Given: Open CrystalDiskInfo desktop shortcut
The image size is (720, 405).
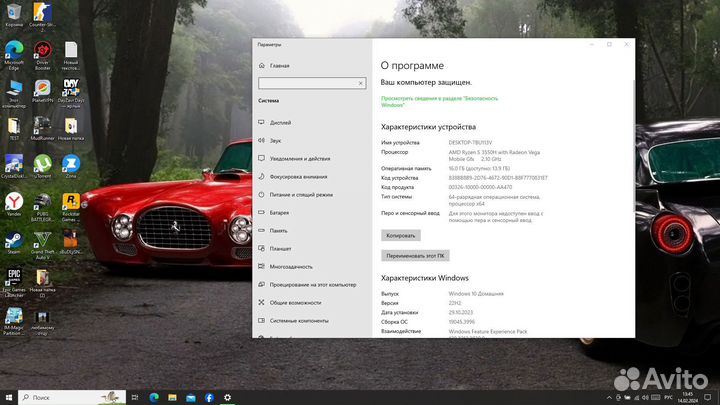Looking at the screenshot, I should pos(14,167).
